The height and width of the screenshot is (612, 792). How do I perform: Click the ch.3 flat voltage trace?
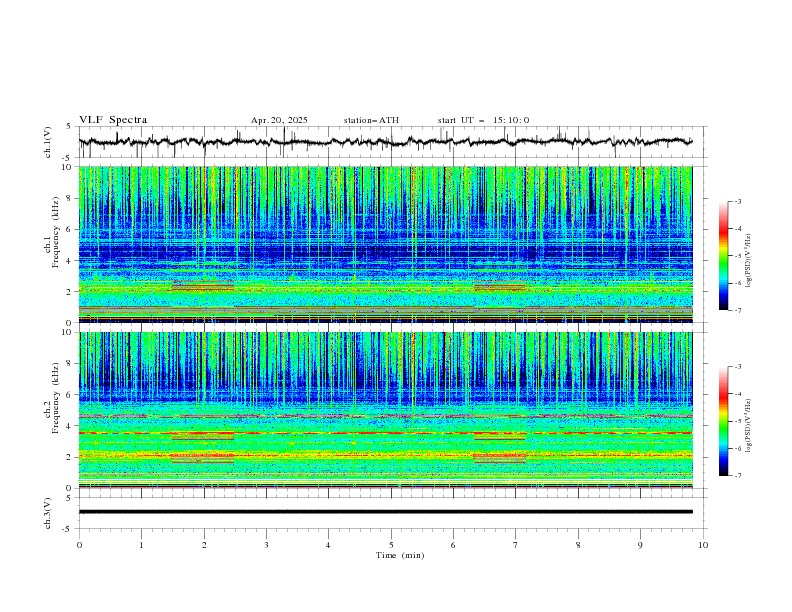pos(385,512)
